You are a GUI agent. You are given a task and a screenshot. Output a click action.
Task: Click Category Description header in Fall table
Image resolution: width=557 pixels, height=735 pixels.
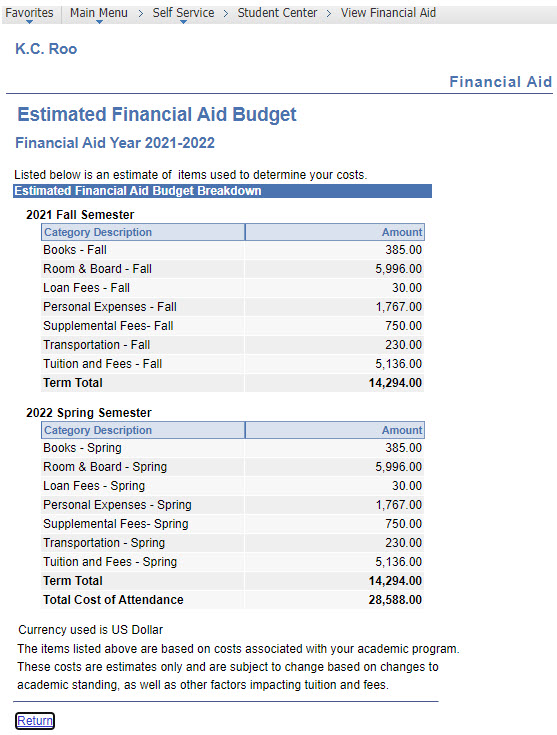(143, 232)
